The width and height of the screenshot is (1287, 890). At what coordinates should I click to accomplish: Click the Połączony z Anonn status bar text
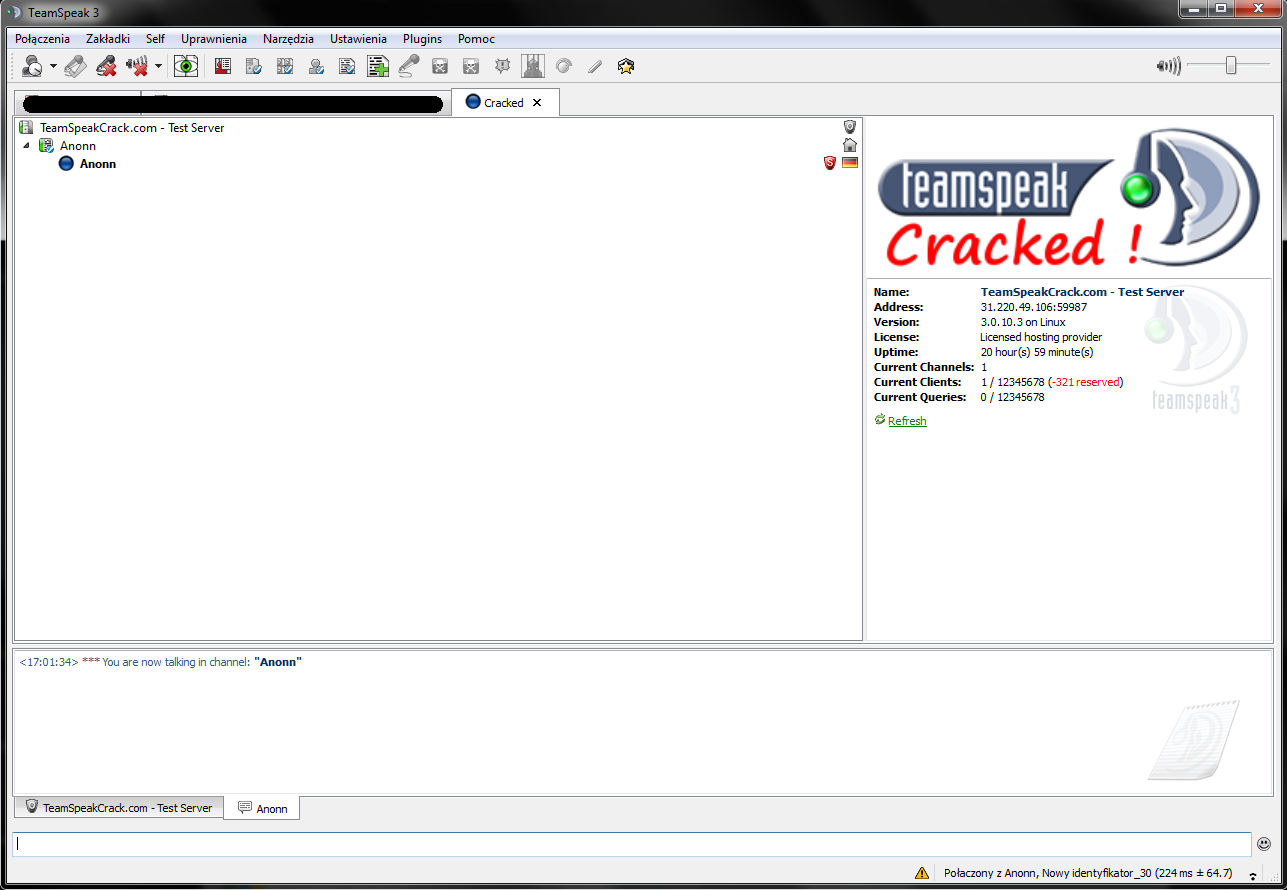pyautogui.click(x=1088, y=873)
